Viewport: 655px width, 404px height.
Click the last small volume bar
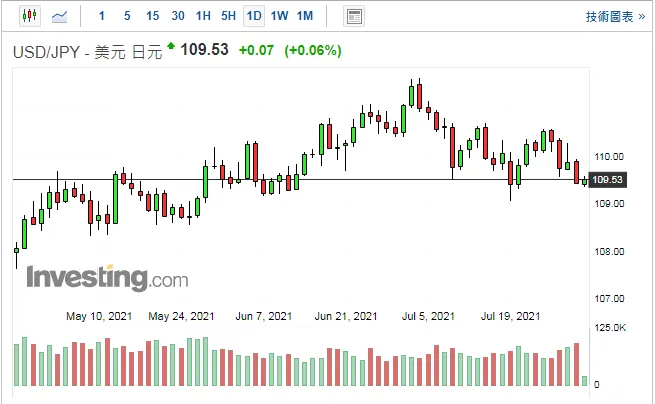(x=584, y=381)
